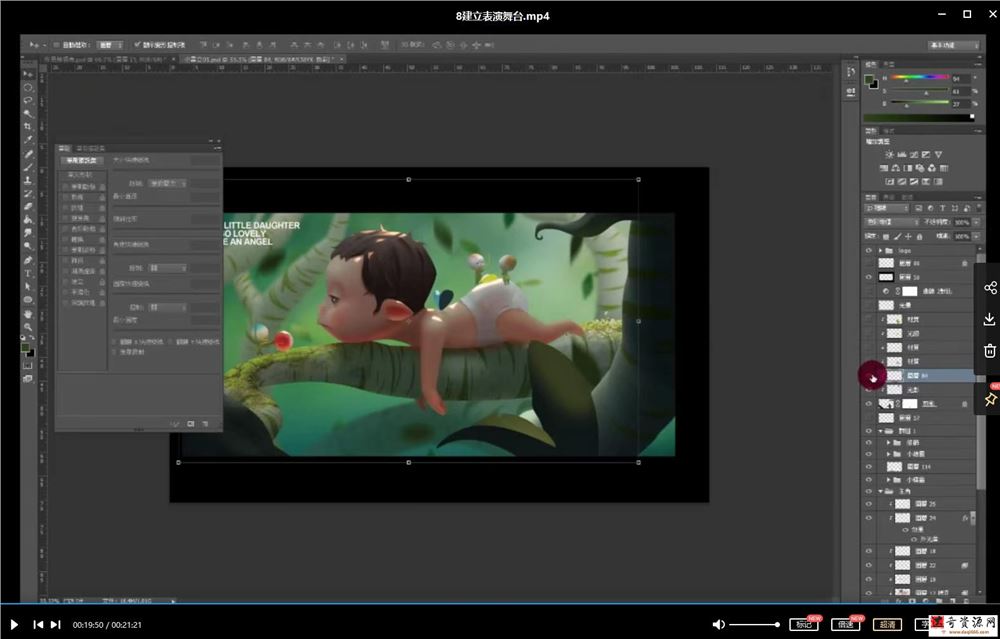The image size is (1000, 639).
Task: Lock layer position icon
Action: coord(910,237)
